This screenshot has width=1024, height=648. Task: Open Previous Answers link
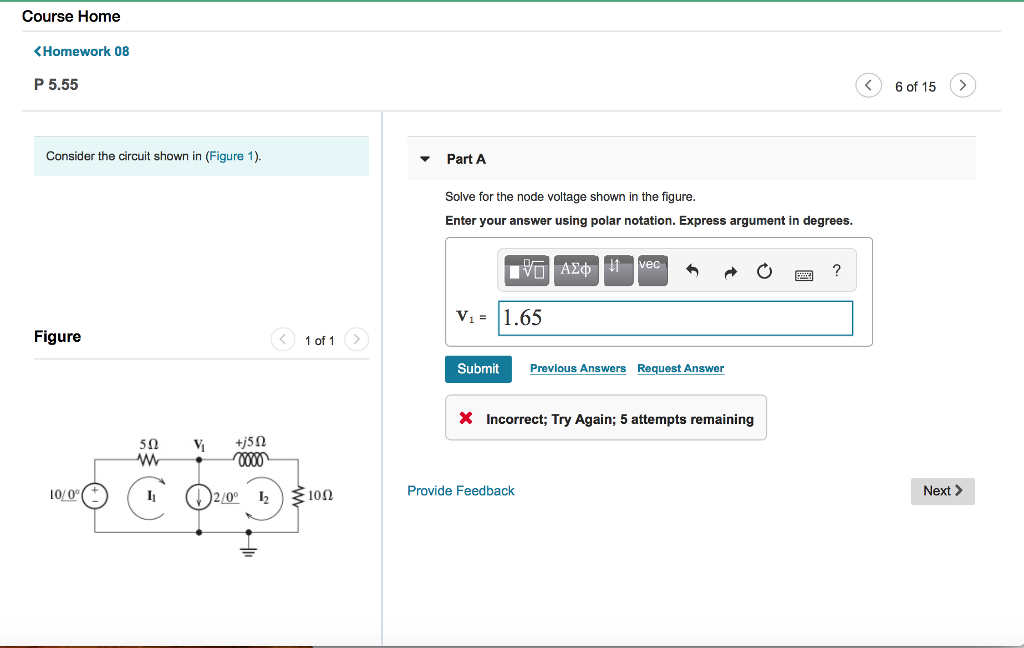point(578,368)
